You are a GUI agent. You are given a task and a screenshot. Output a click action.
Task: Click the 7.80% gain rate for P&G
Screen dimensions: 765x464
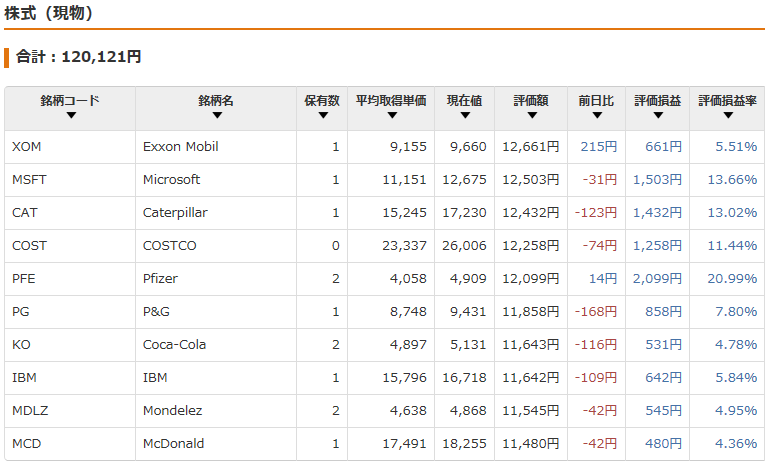click(736, 311)
